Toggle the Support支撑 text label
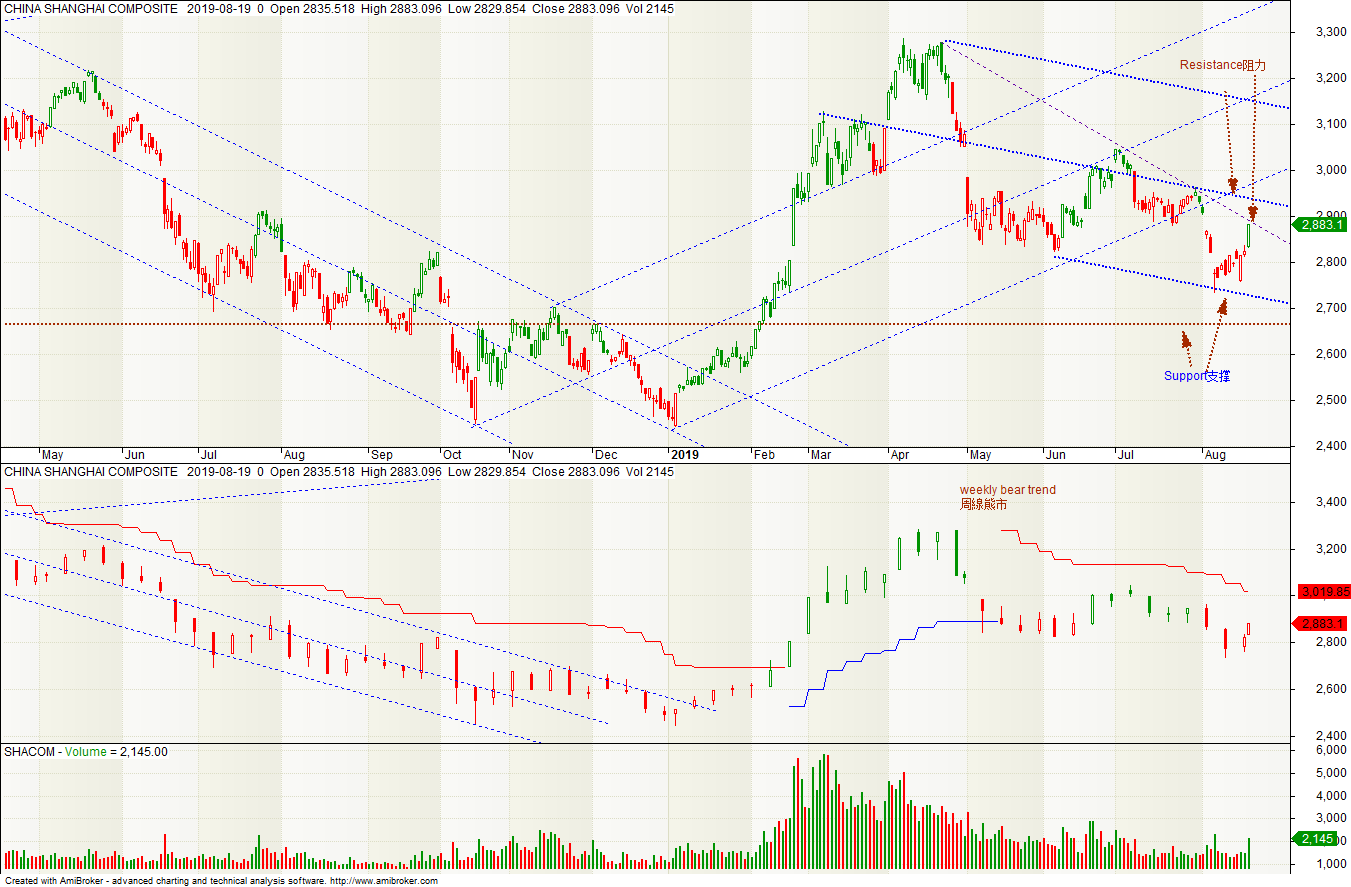This screenshot has height=887, width=1351. (1196, 376)
